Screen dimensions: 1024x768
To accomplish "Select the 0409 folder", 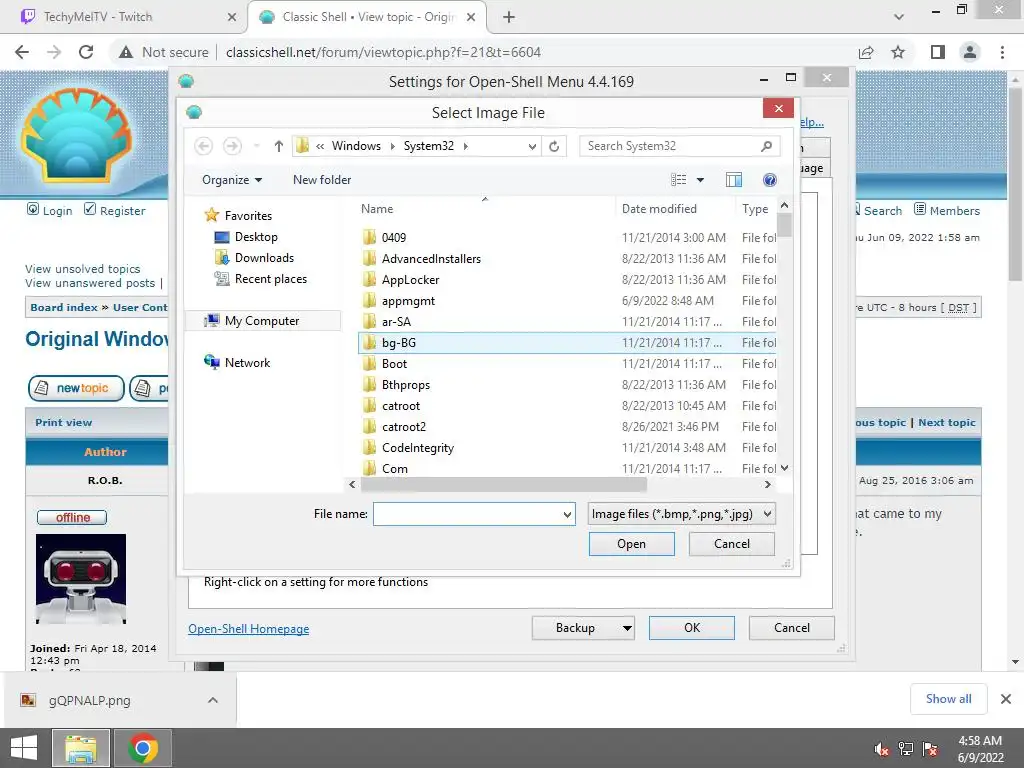I will [567, 238].
